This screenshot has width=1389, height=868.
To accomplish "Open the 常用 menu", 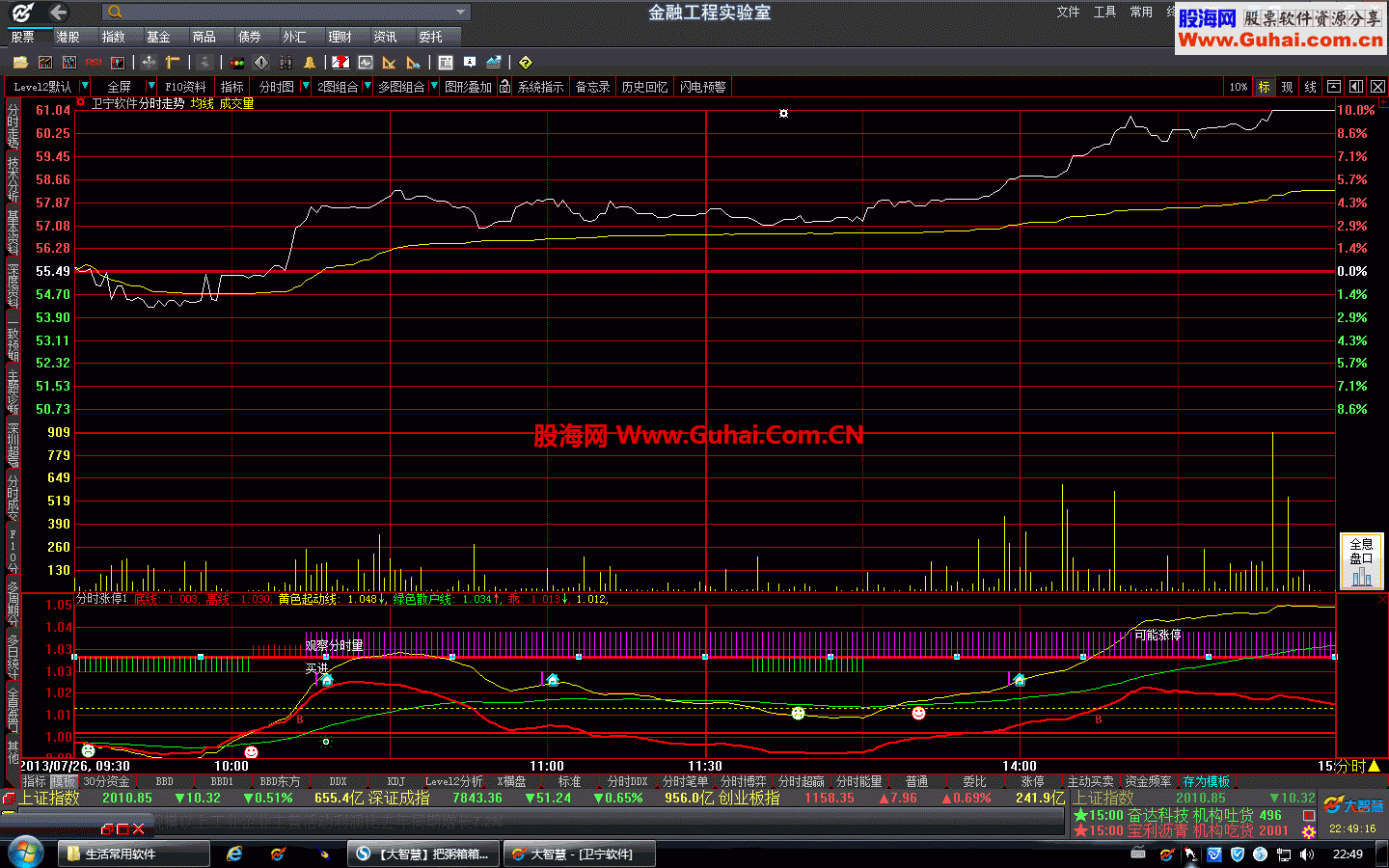I will coord(1141,13).
